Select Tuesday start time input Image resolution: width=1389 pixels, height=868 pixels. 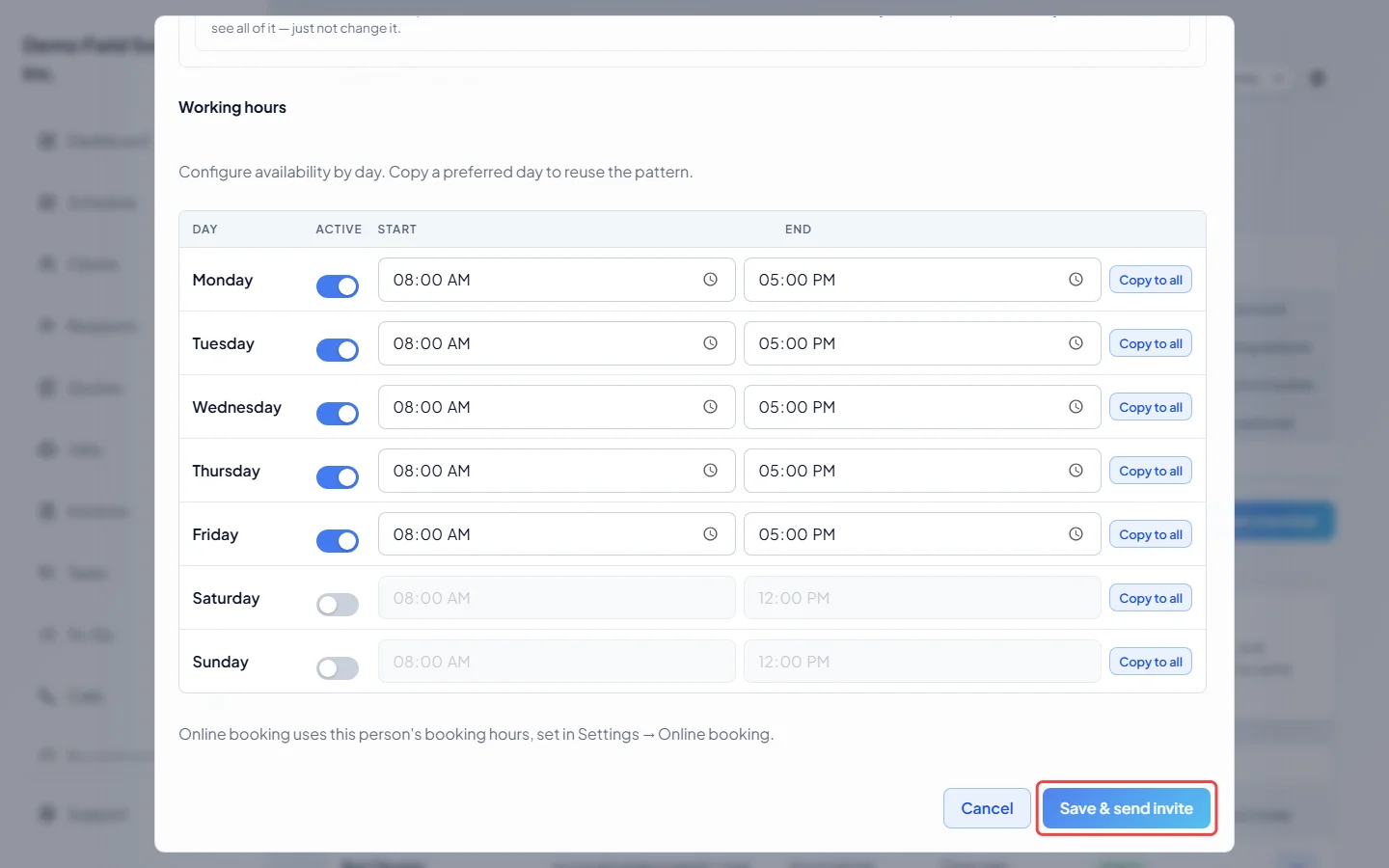tap(557, 343)
